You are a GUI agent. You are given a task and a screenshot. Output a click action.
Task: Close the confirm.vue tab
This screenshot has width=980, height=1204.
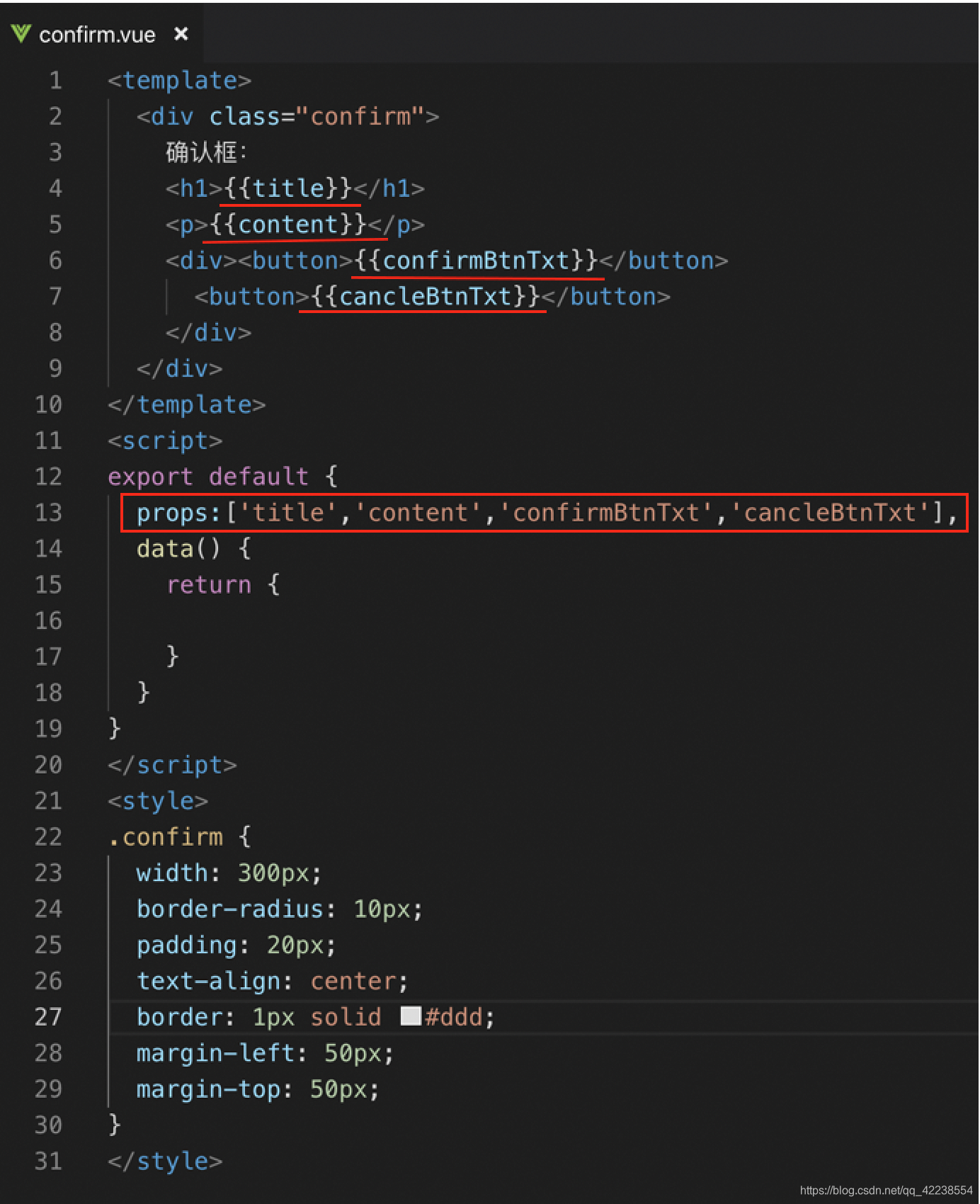click(x=181, y=33)
